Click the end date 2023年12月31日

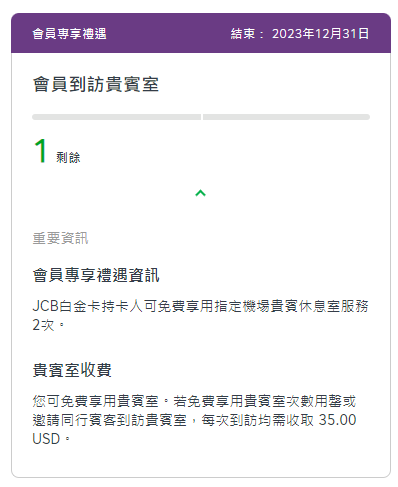pyautogui.click(x=320, y=34)
